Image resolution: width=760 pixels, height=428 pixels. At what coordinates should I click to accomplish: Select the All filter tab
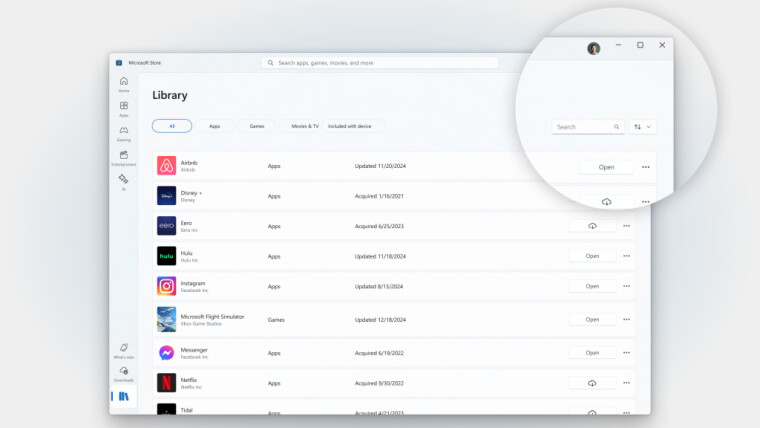click(x=172, y=126)
